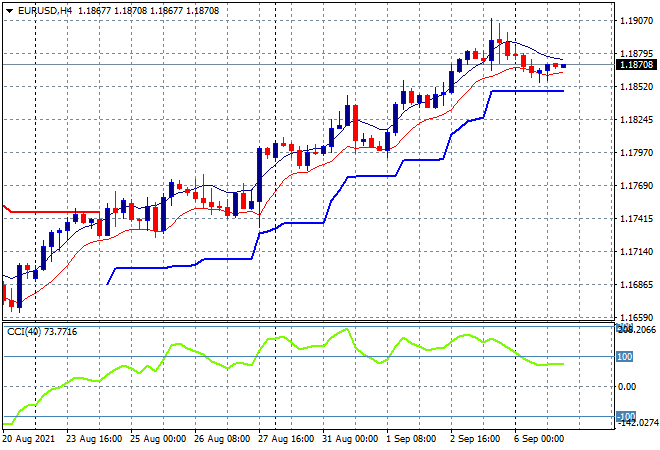The height and width of the screenshot is (450, 660).
Task: Click the CCI(40) 73.7716 indicator label
Action: [x=42, y=332]
